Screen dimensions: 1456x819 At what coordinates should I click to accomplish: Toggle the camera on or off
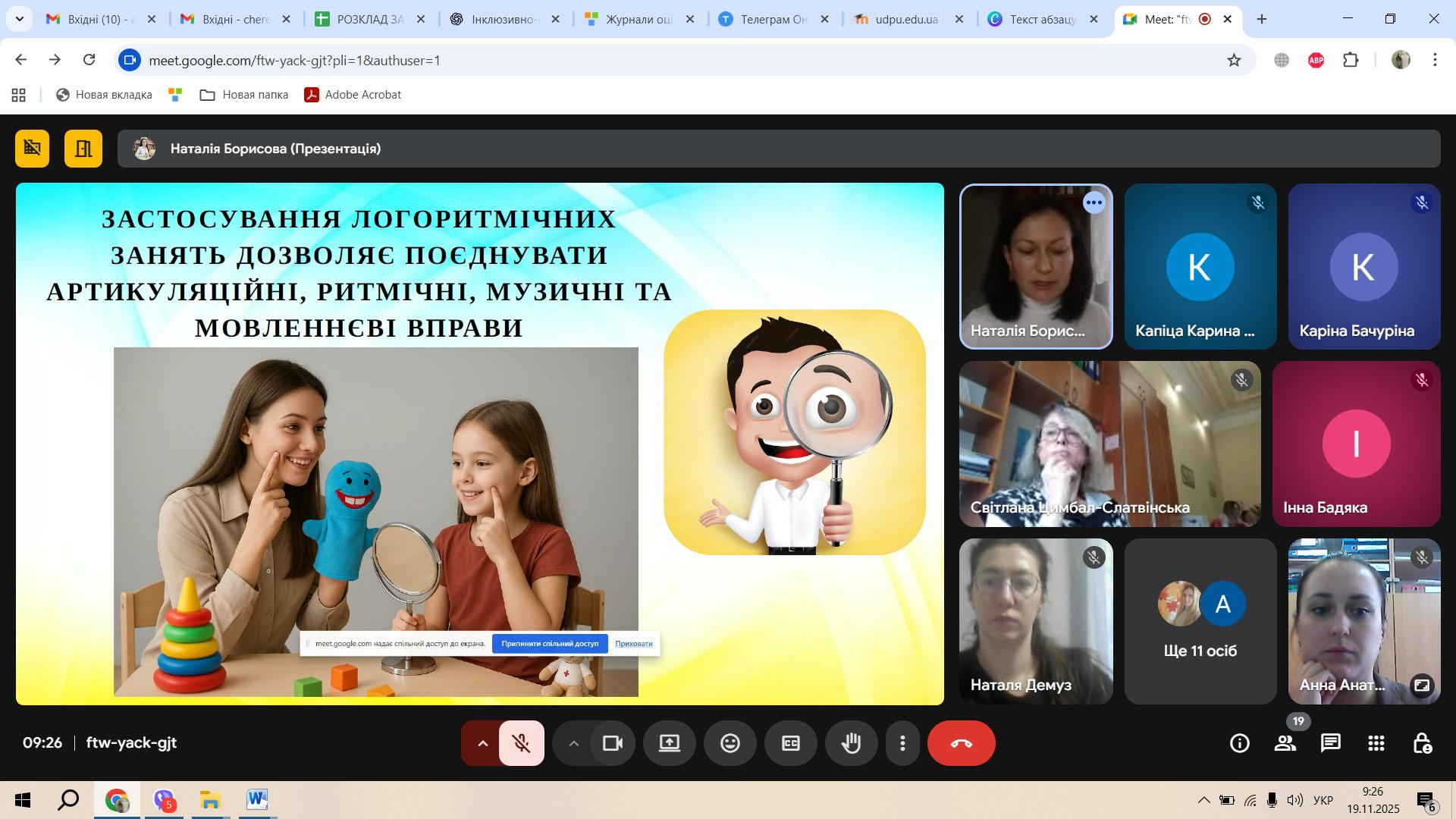(612, 743)
